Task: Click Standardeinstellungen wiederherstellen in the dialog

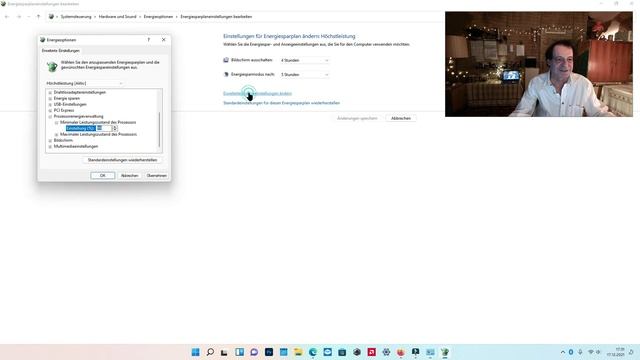Action: point(122,160)
